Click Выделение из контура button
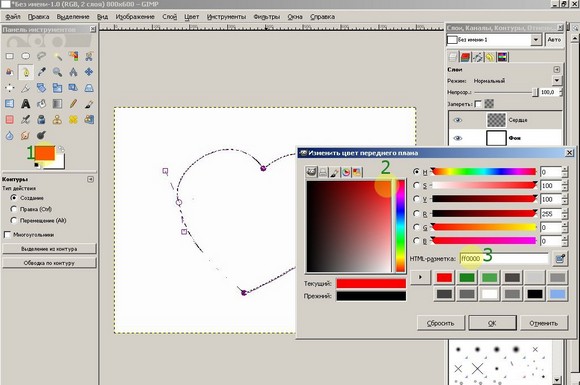 point(49,249)
